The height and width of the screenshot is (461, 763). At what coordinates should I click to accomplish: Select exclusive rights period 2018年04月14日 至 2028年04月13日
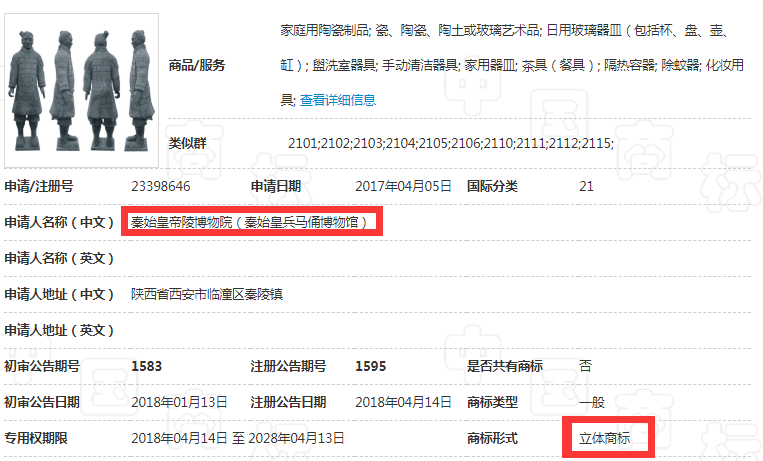(x=237, y=439)
